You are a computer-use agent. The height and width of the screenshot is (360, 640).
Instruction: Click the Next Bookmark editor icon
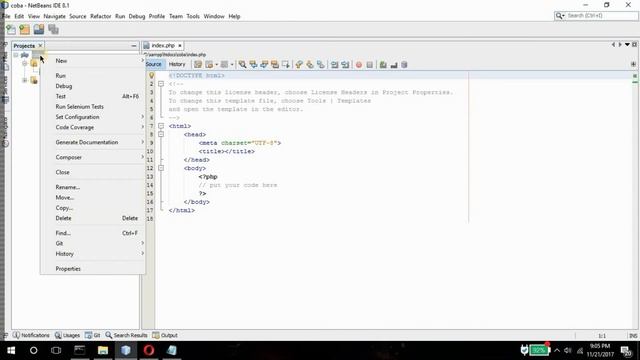[310, 64]
